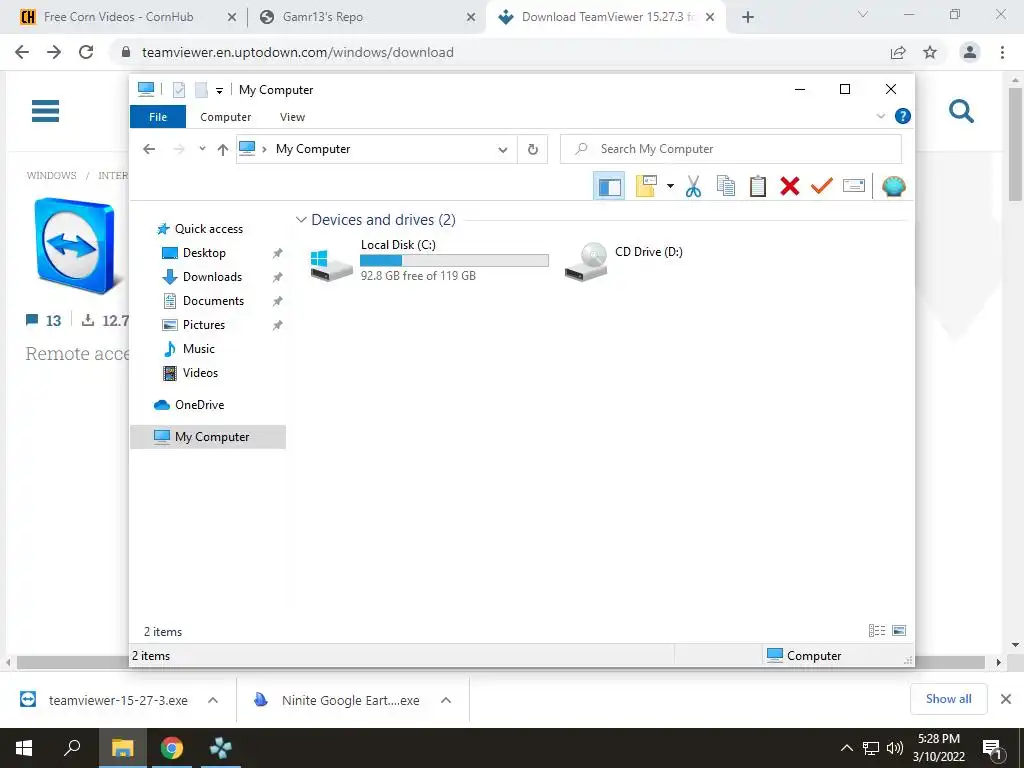Click the WINDOWS breadcrumb link on webpage

52,176
